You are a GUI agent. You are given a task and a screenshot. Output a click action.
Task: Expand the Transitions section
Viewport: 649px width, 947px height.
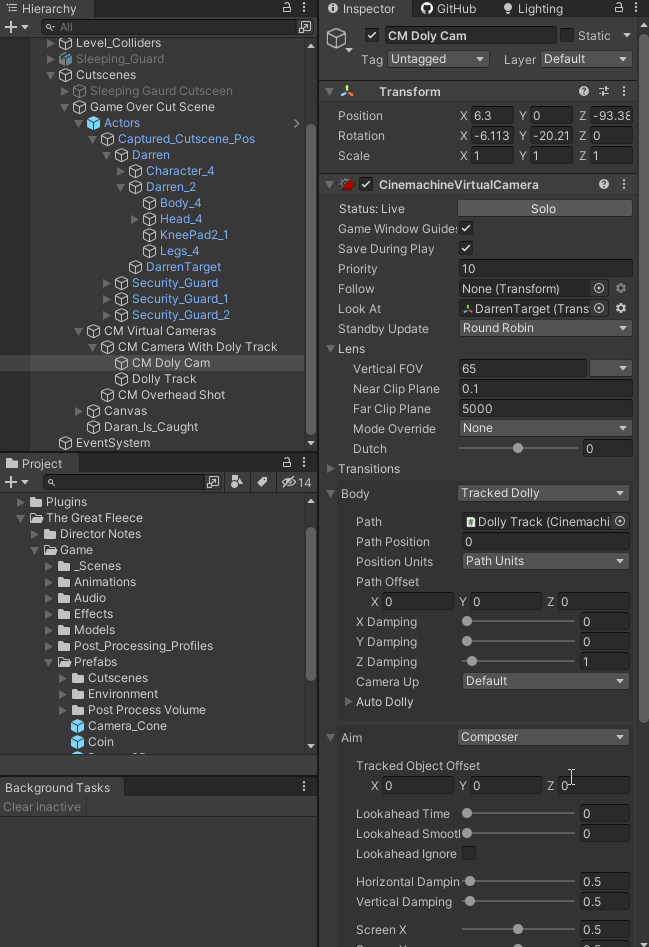[330, 469]
